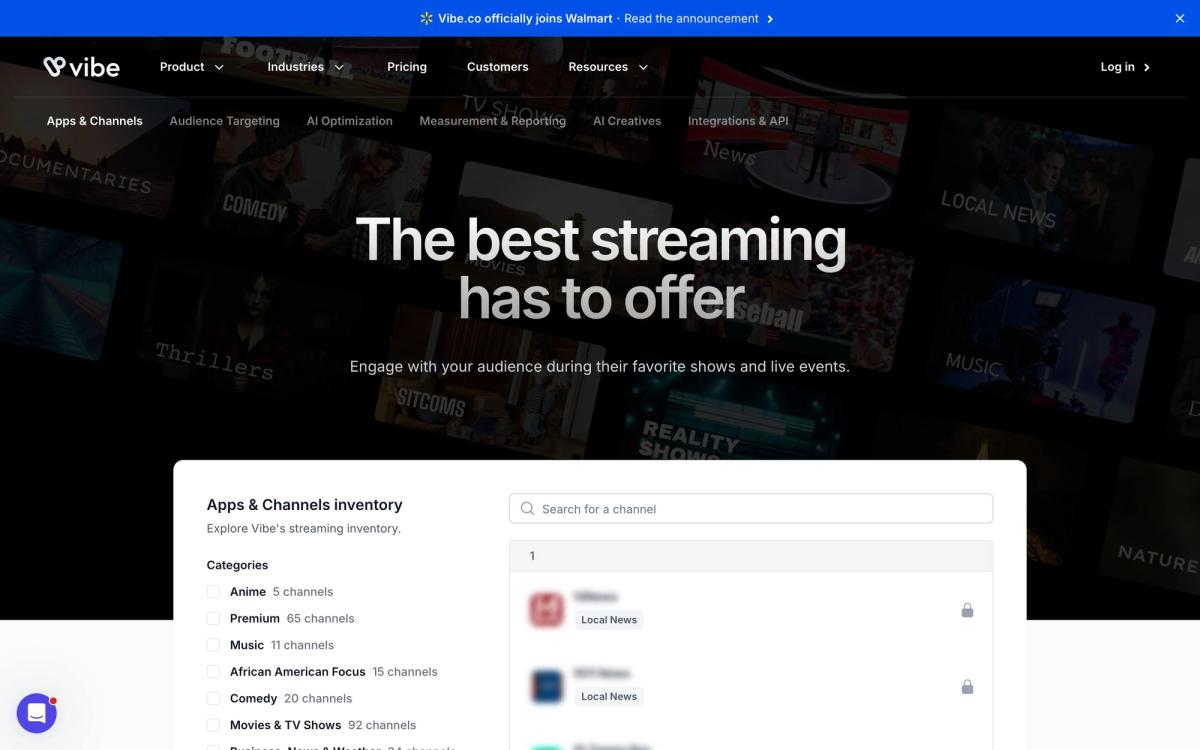Screen dimensions: 1200x750
Task: Click the Search for a channel field
Action: click(751, 508)
